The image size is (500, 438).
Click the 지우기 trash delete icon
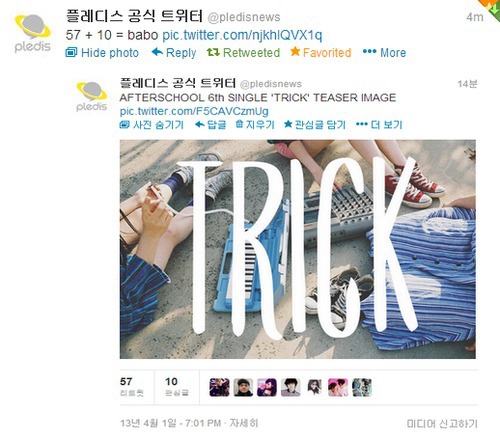pos(239,124)
